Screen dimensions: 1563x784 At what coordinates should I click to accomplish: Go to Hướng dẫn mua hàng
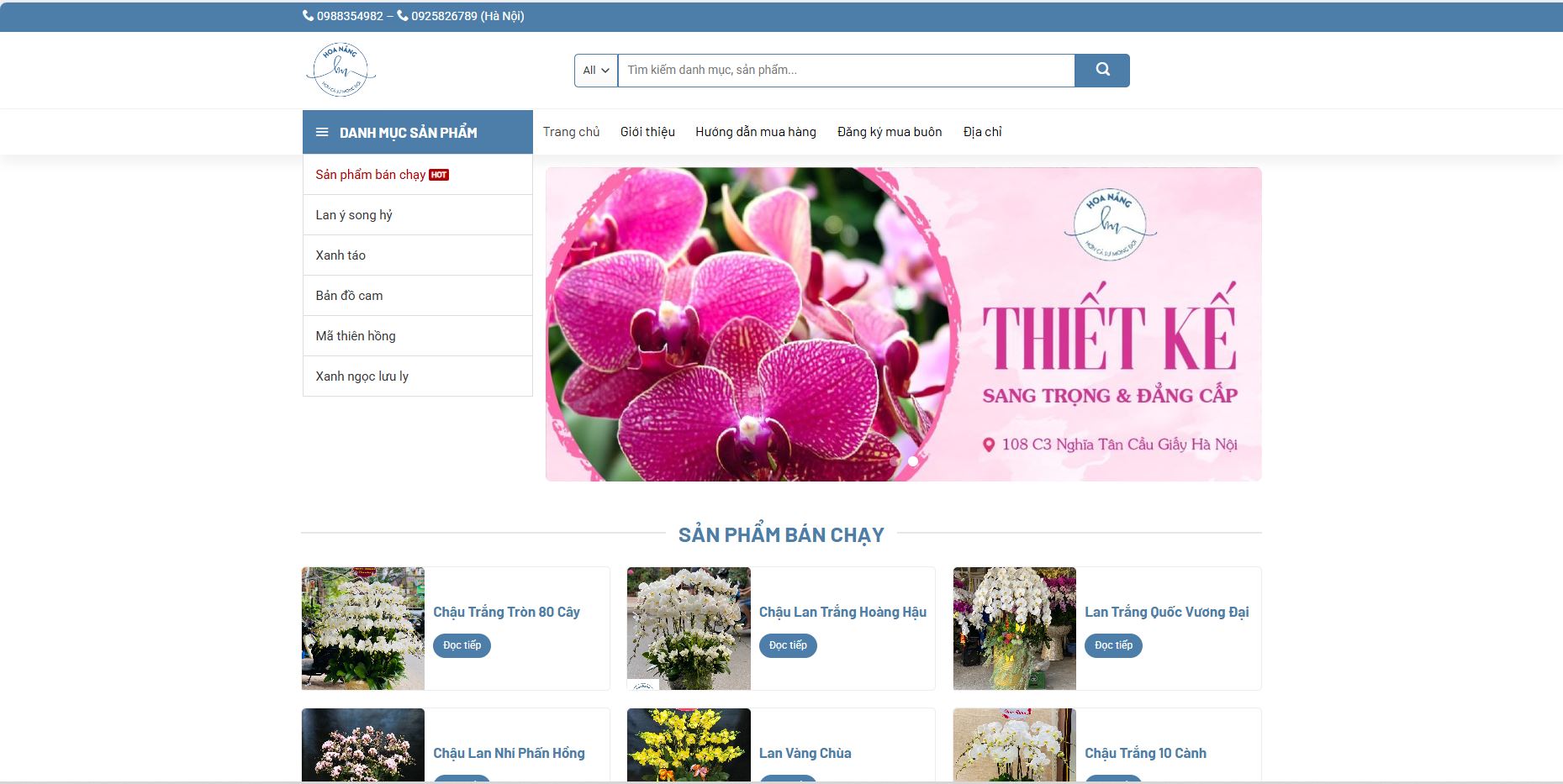click(756, 132)
